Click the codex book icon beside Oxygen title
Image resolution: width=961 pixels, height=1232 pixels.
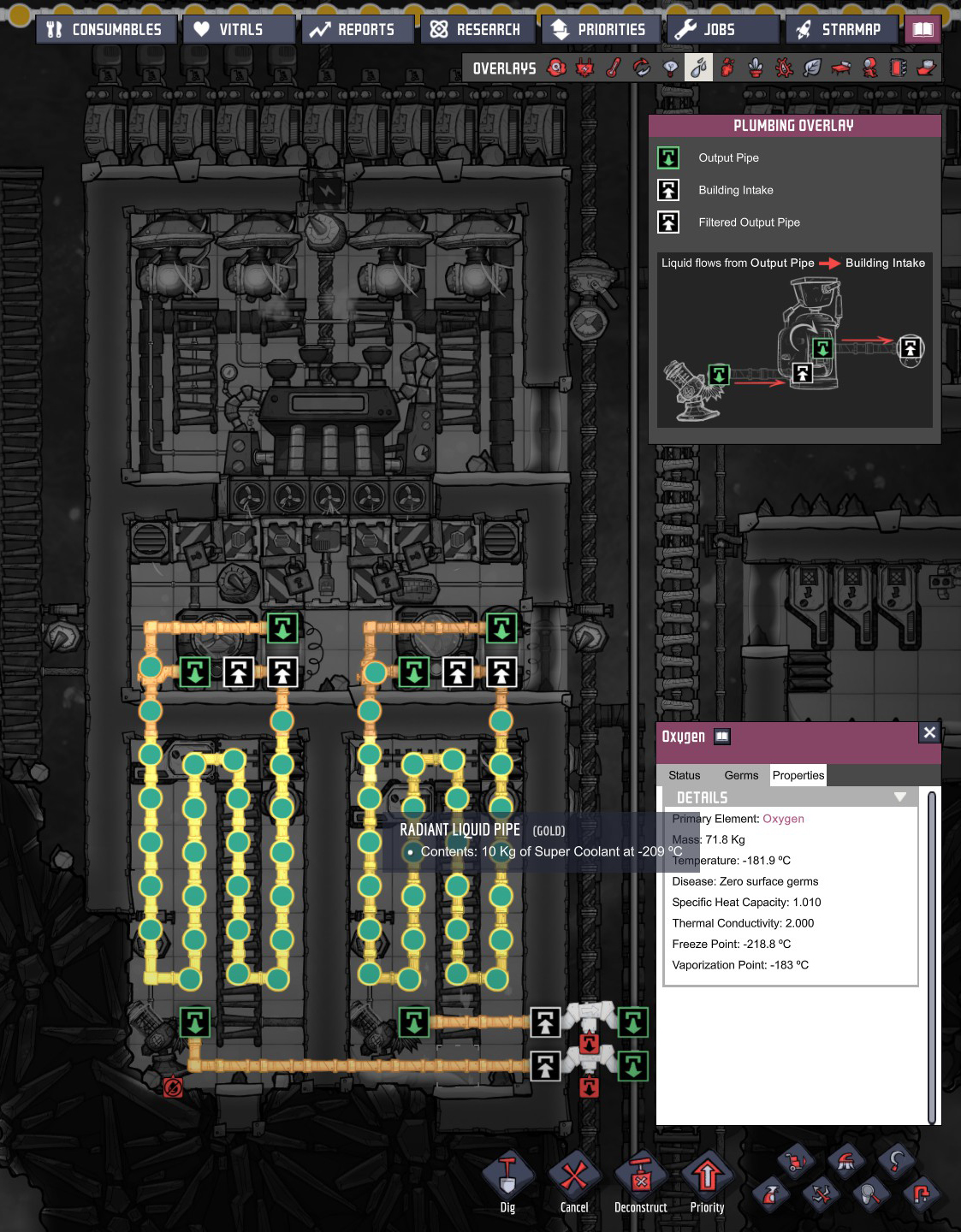pyautogui.click(x=722, y=737)
